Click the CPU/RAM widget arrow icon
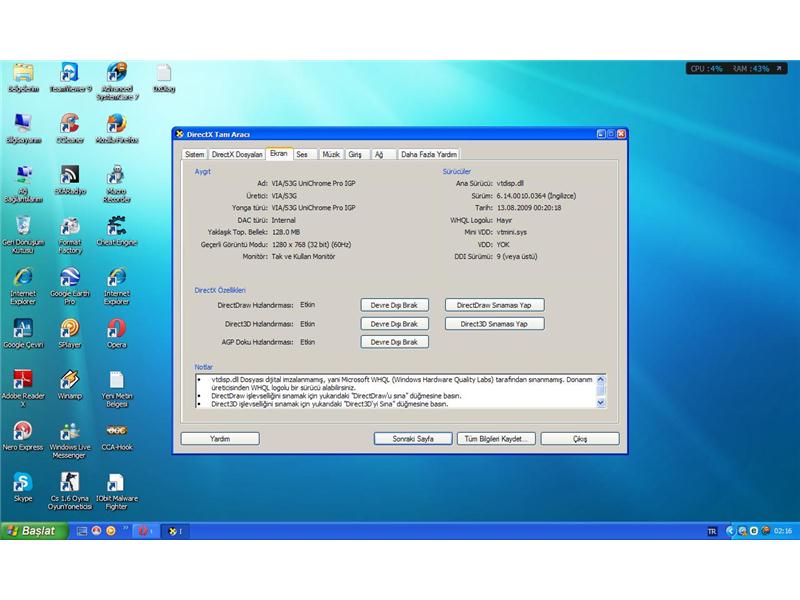The height and width of the screenshot is (600, 800). click(779, 68)
